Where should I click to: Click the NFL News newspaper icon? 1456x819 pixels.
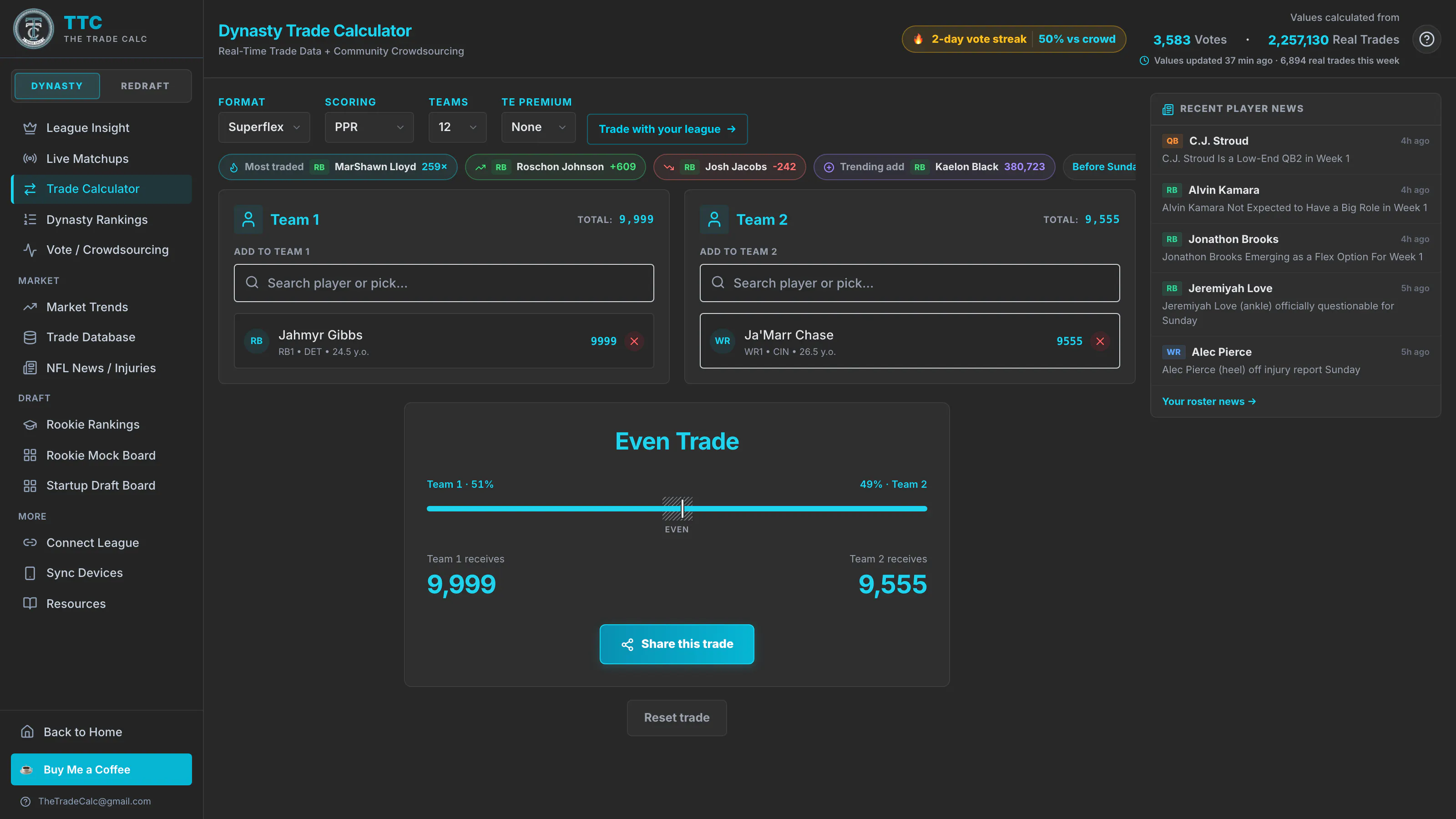click(30, 368)
